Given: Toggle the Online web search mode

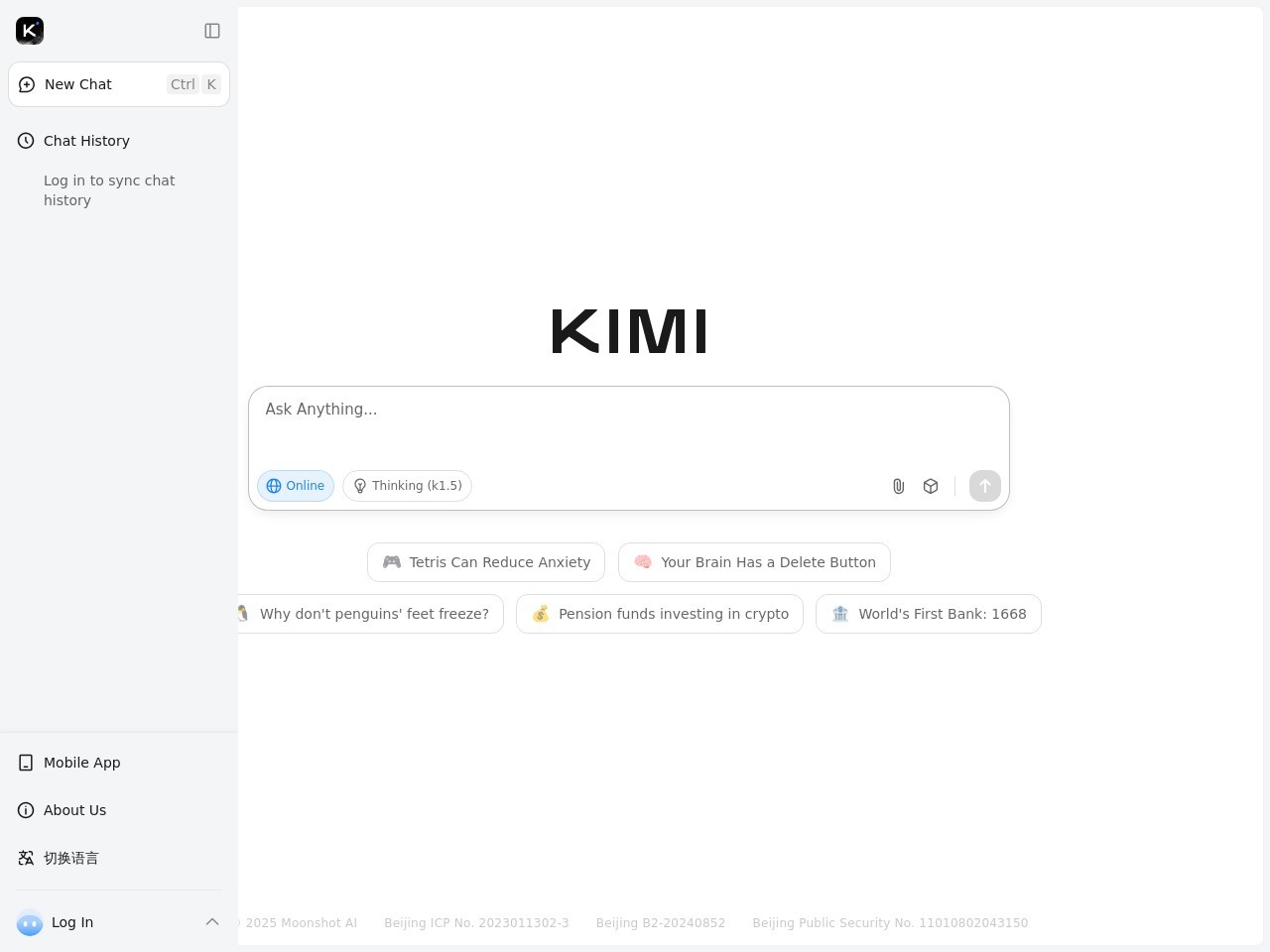Looking at the screenshot, I should 295,486.
